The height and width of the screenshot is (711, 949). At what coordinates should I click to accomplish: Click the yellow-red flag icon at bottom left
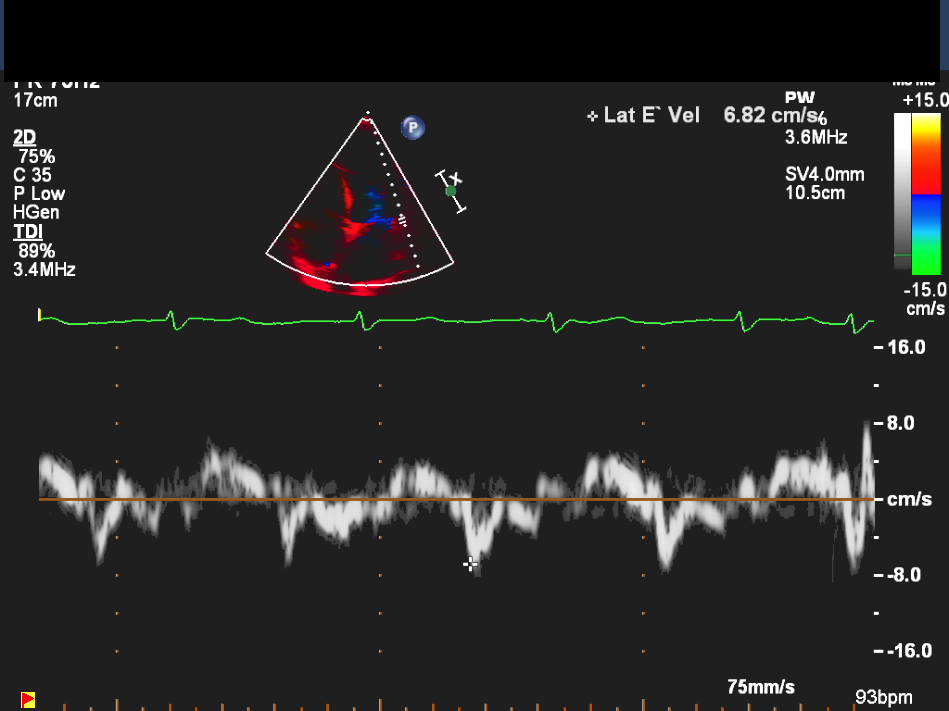point(28,699)
